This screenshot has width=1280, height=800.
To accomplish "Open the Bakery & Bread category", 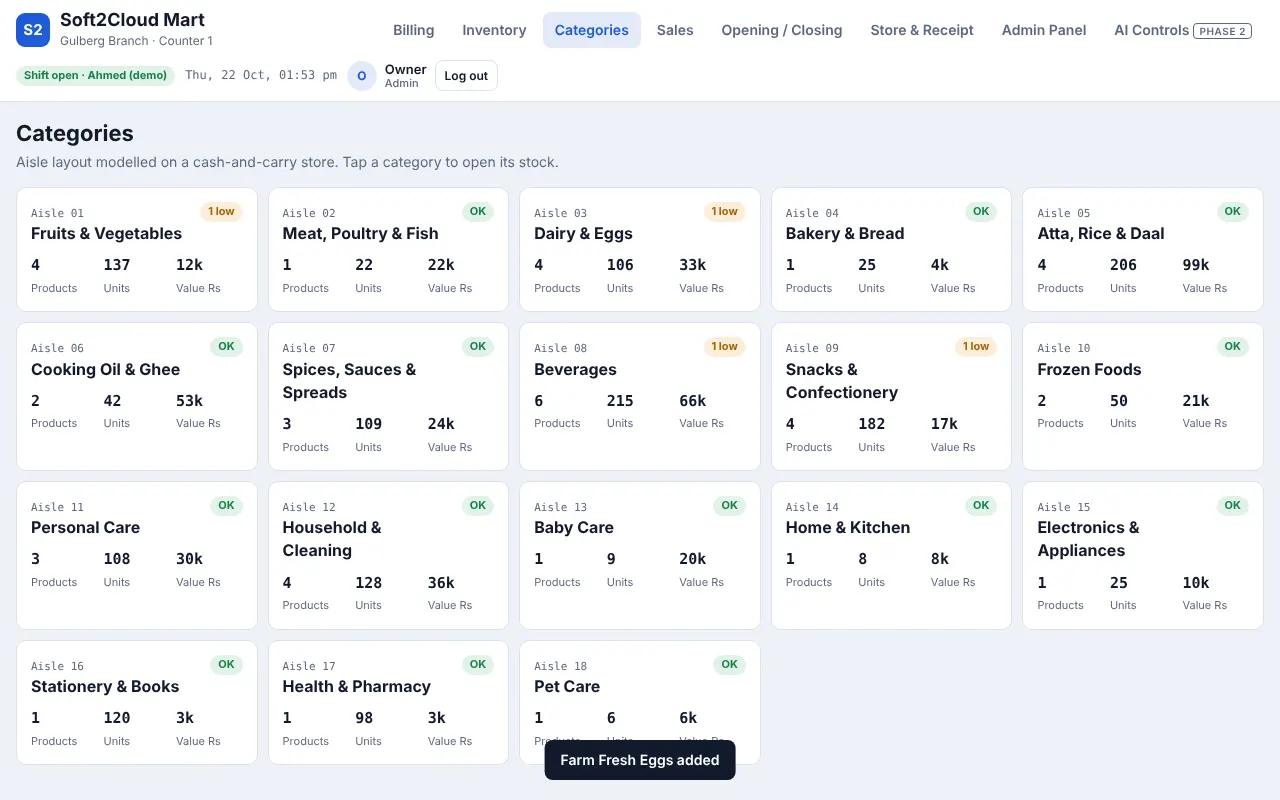I will [x=892, y=250].
